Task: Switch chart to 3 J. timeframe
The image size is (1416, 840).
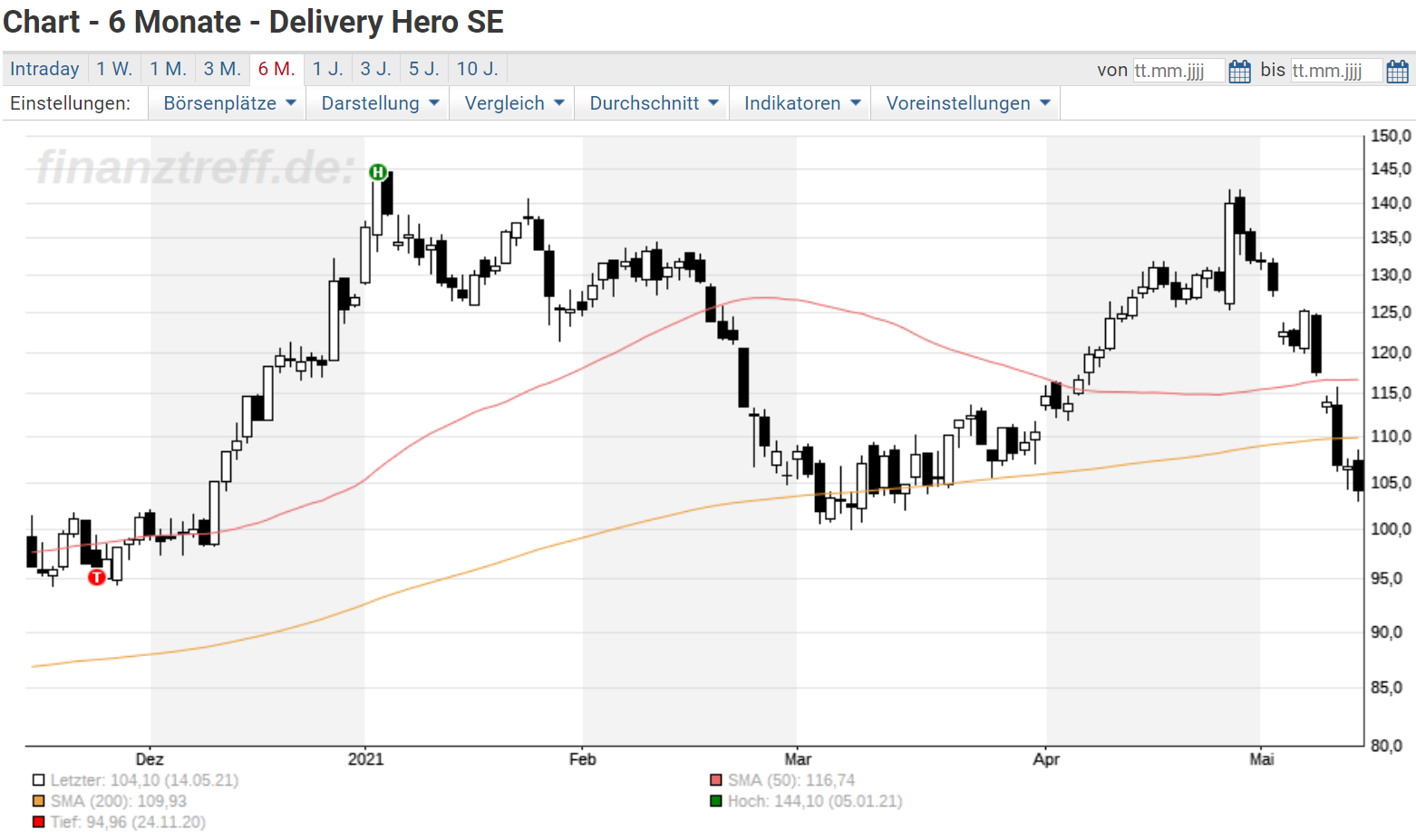Action: pyautogui.click(x=375, y=69)
